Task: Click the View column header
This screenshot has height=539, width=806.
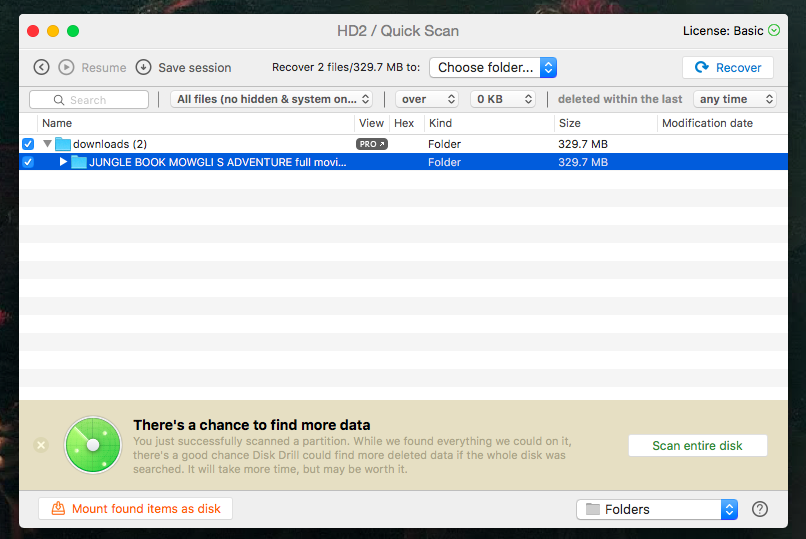Action: click(371, 123)
